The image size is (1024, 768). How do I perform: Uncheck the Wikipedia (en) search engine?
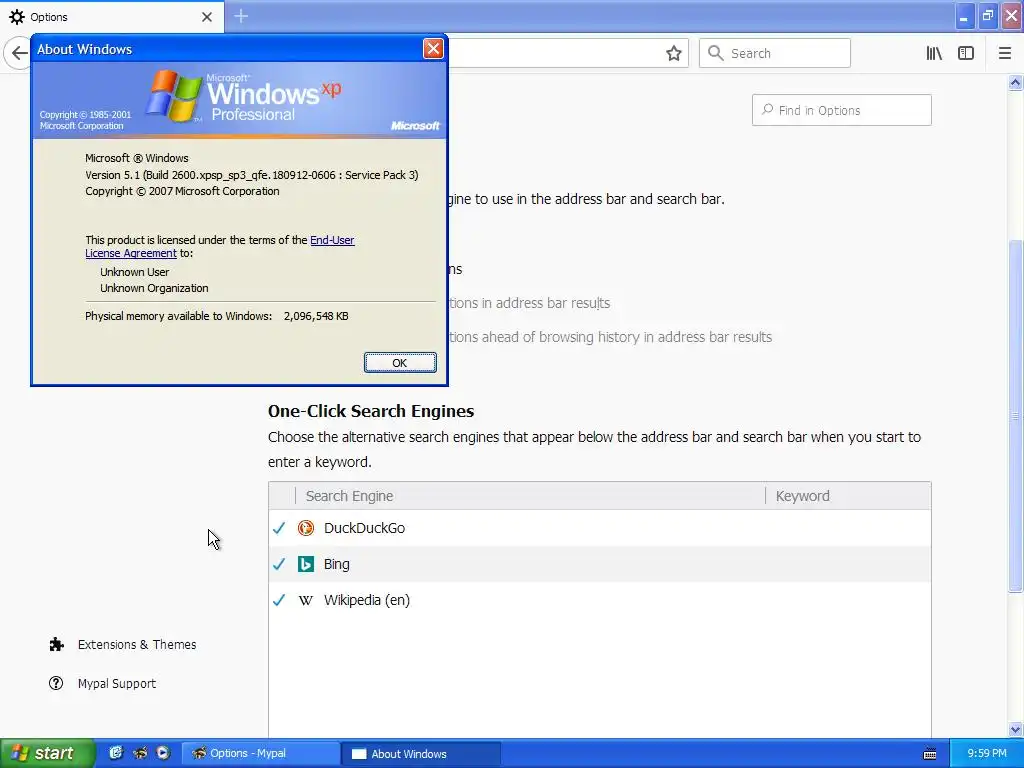[279, 600]
